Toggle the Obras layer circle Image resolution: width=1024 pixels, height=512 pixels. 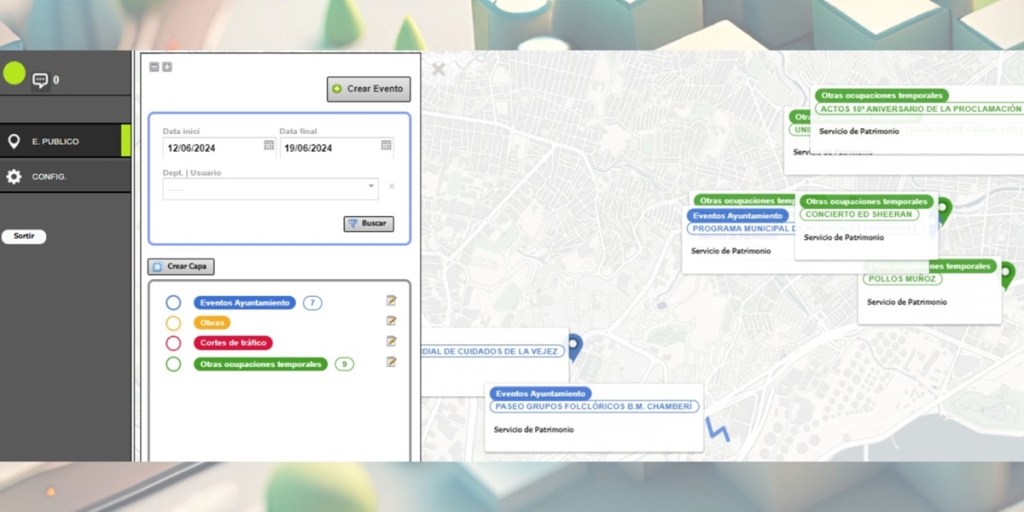coord(173,323)
